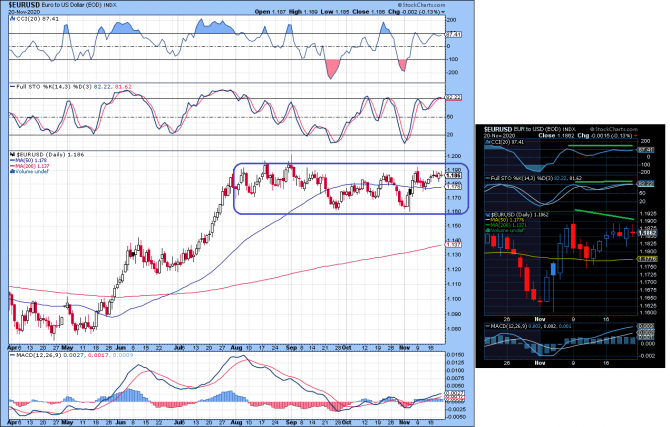Click the MA(200) 1.1371 legend on dark inset chart
The image size is (670, 427).
tap(506, 226)
